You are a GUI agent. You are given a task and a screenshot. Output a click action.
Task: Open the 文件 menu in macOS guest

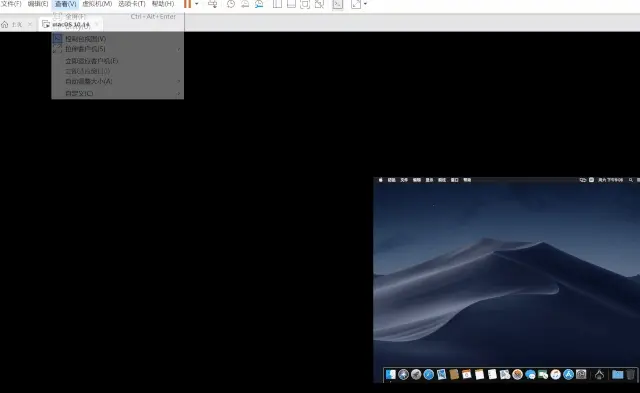click(404, 180)
